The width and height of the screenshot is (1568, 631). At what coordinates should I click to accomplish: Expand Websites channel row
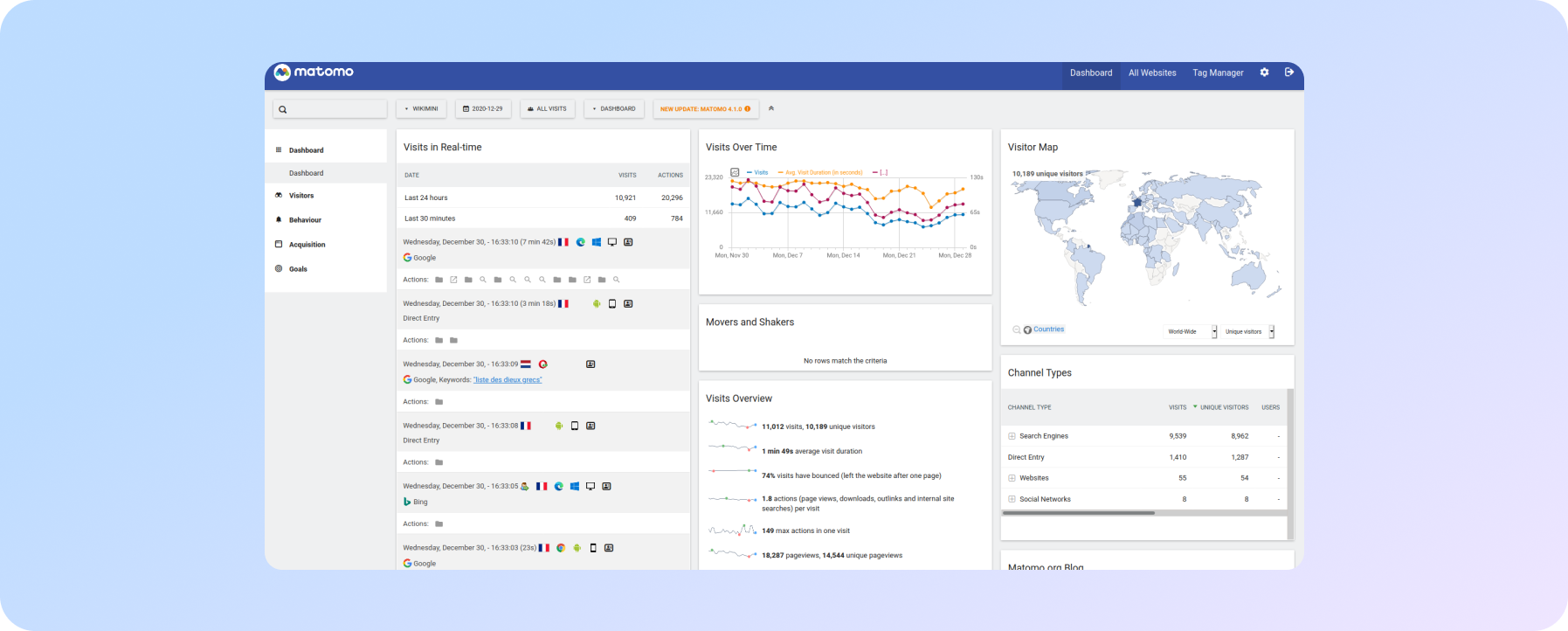click(1012, 478)
